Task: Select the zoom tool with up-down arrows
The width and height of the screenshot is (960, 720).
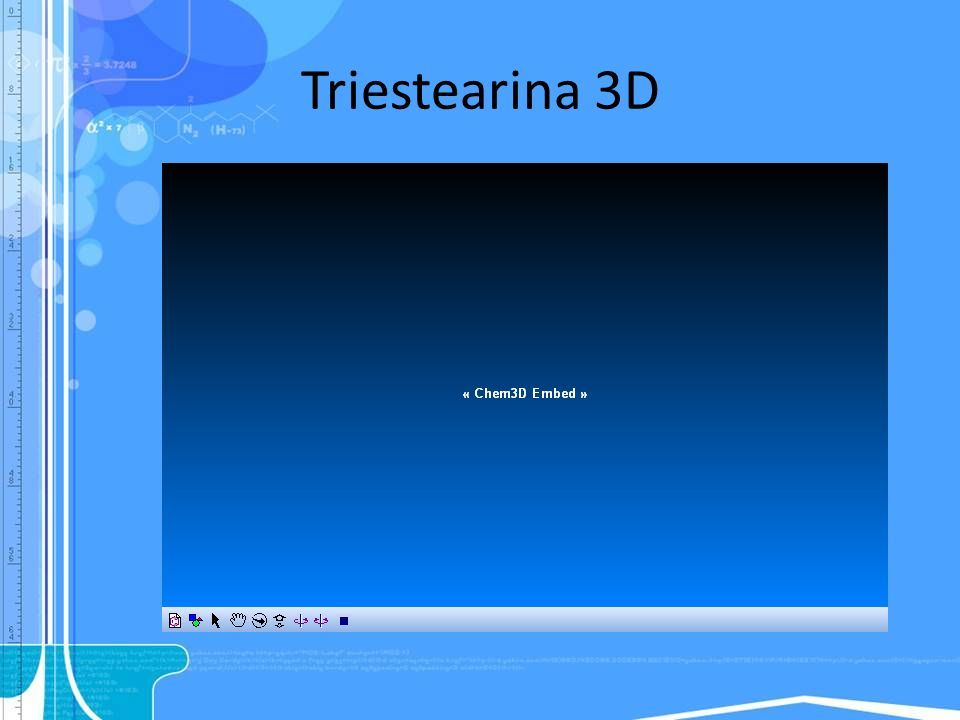Action: (x=280, y=621)
